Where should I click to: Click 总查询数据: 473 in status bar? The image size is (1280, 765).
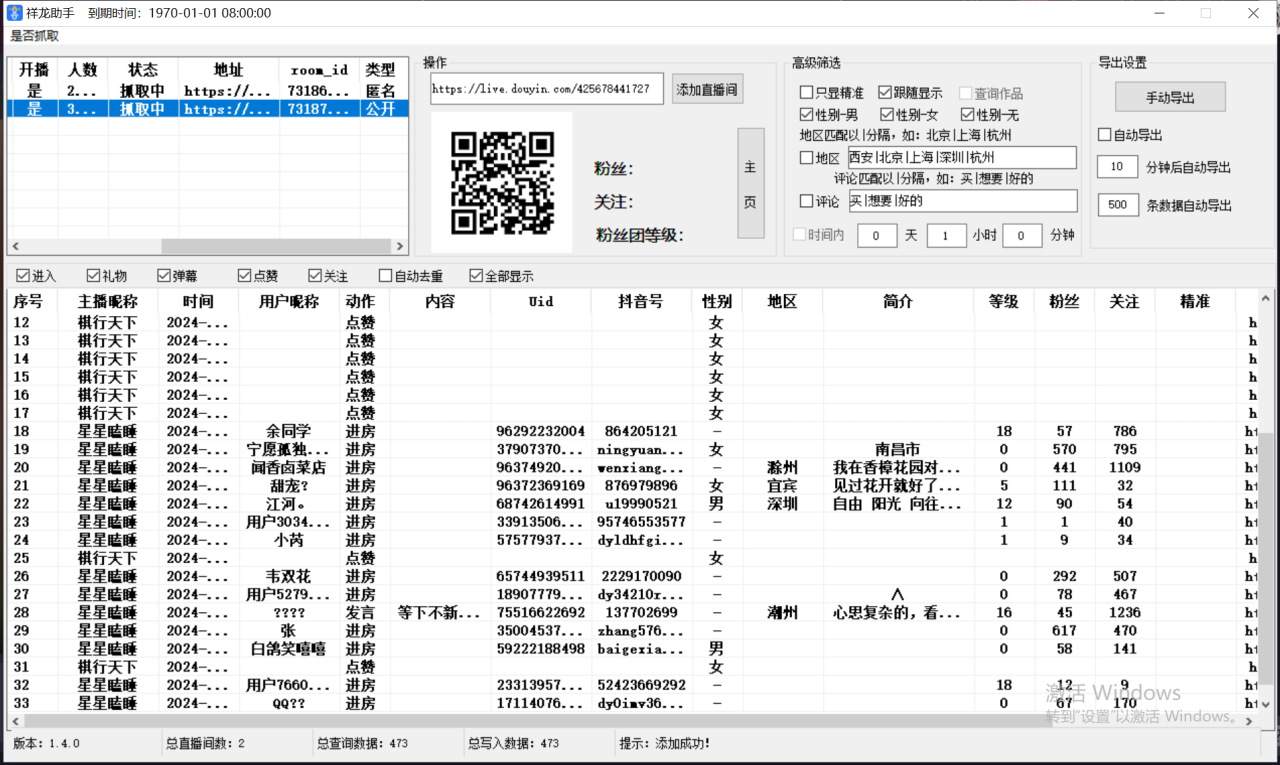pyautogui.click(x=365, y=743)
